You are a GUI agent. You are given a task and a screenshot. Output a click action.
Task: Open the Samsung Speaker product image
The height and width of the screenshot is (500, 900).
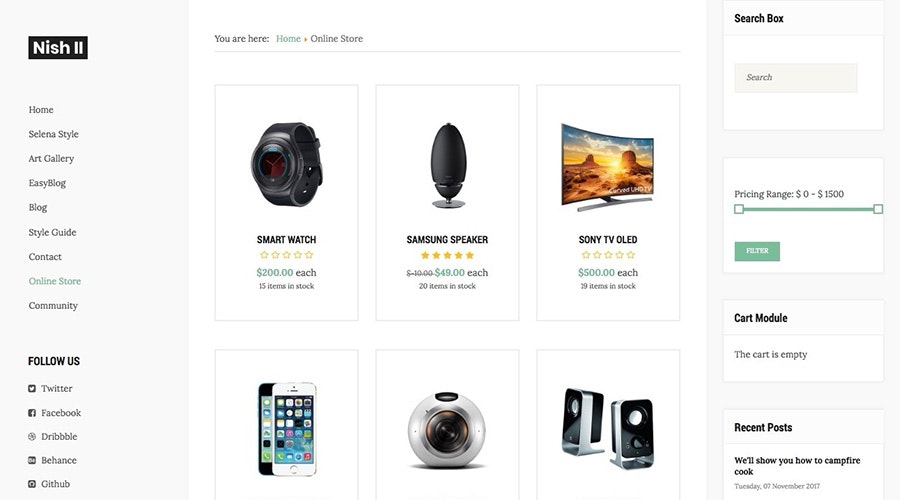pyautogui.click(x=448, y=165)
